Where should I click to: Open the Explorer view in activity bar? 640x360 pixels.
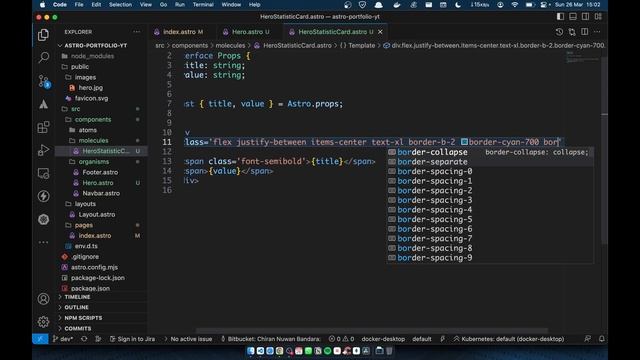(x=43, y=35)
